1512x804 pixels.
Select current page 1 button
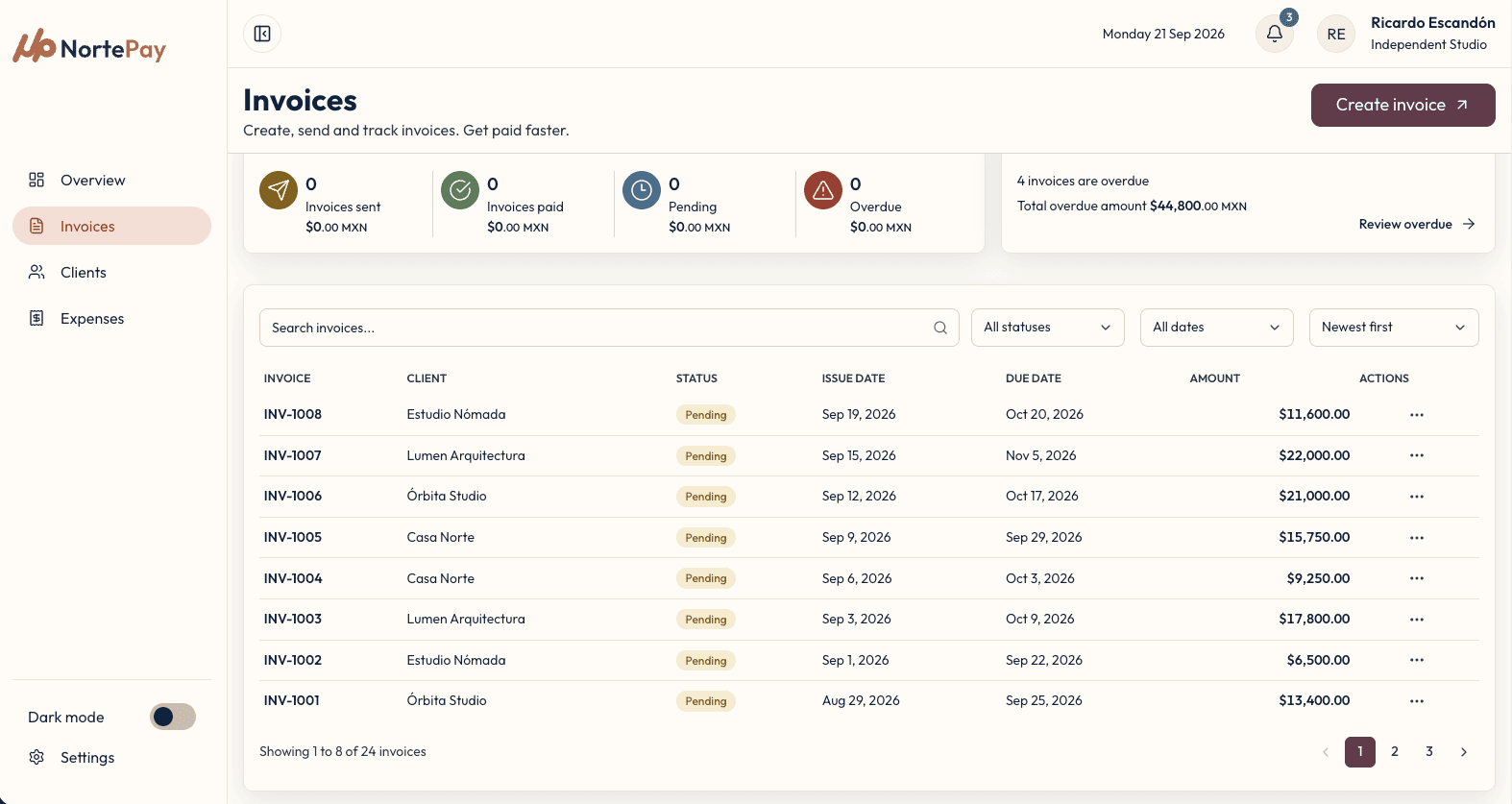click(1360, 752)
